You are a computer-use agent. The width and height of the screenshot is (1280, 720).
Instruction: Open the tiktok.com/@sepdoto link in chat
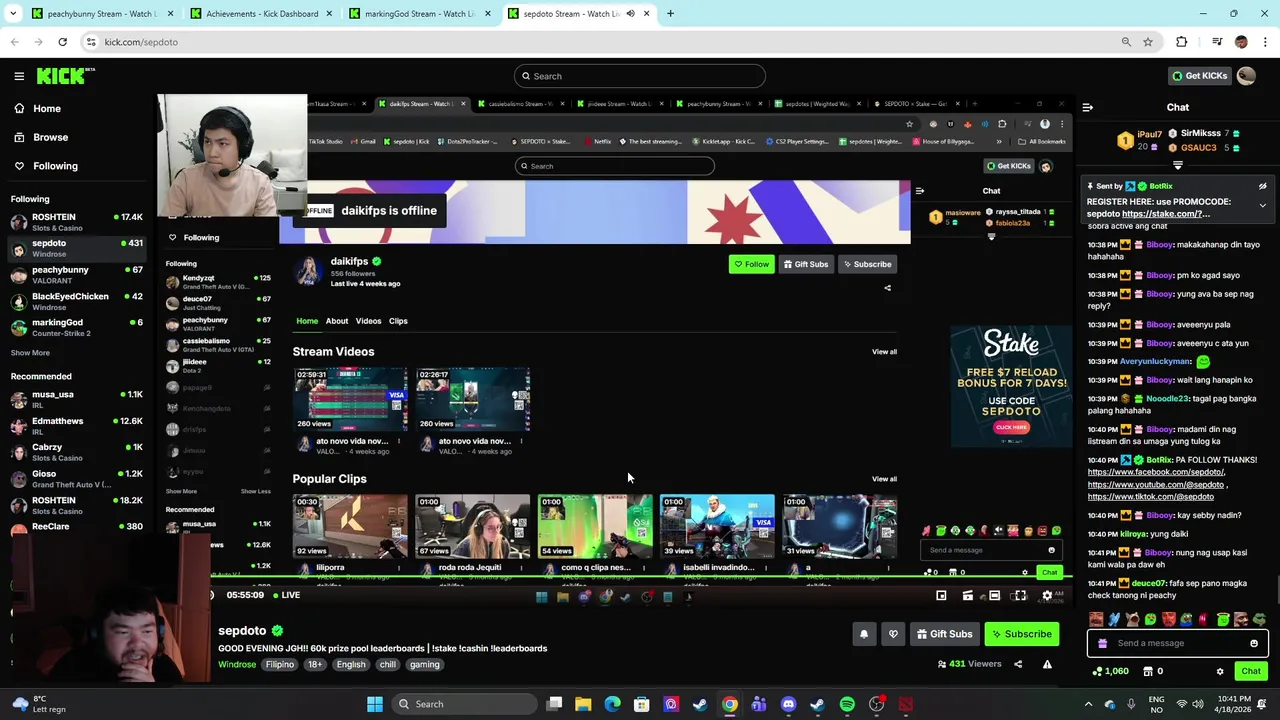pyautogui.click(x=1151, y=497)
